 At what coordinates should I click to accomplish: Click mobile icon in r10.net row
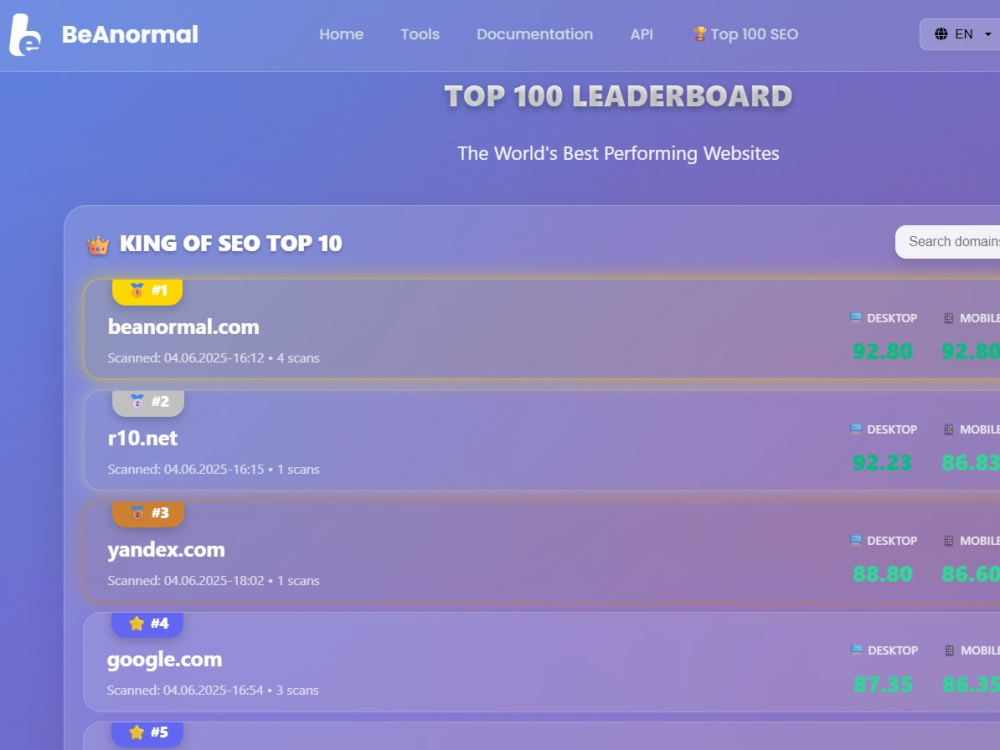click(948, 429)
